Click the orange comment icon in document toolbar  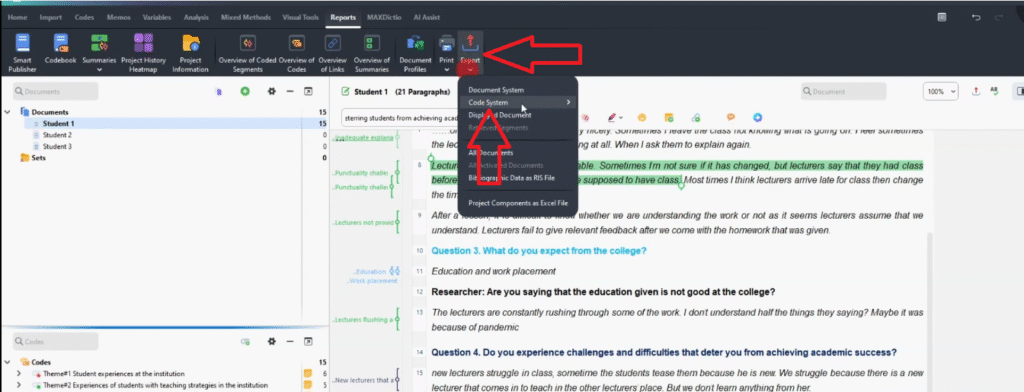click(x=731, y=118)
